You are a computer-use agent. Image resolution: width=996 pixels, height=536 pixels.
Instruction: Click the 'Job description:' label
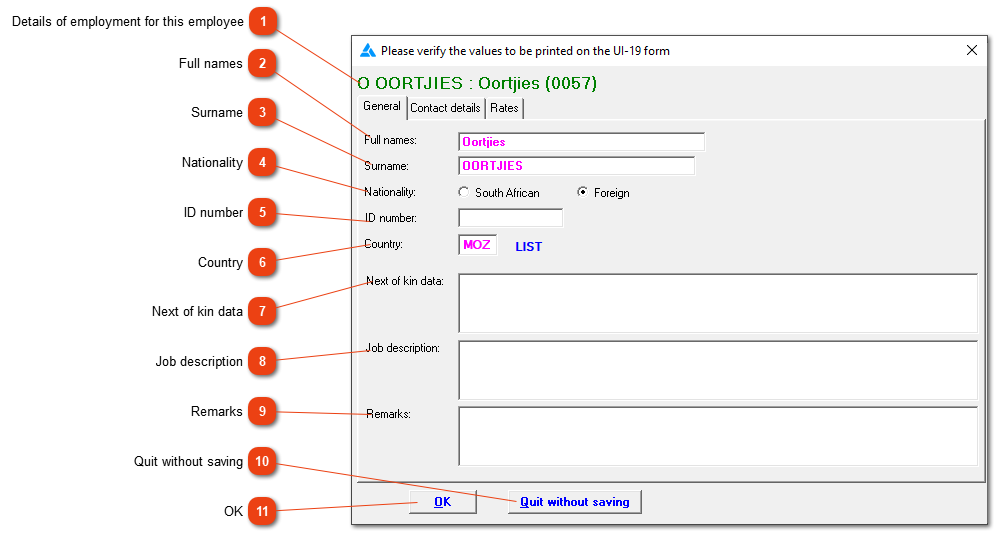403,348
